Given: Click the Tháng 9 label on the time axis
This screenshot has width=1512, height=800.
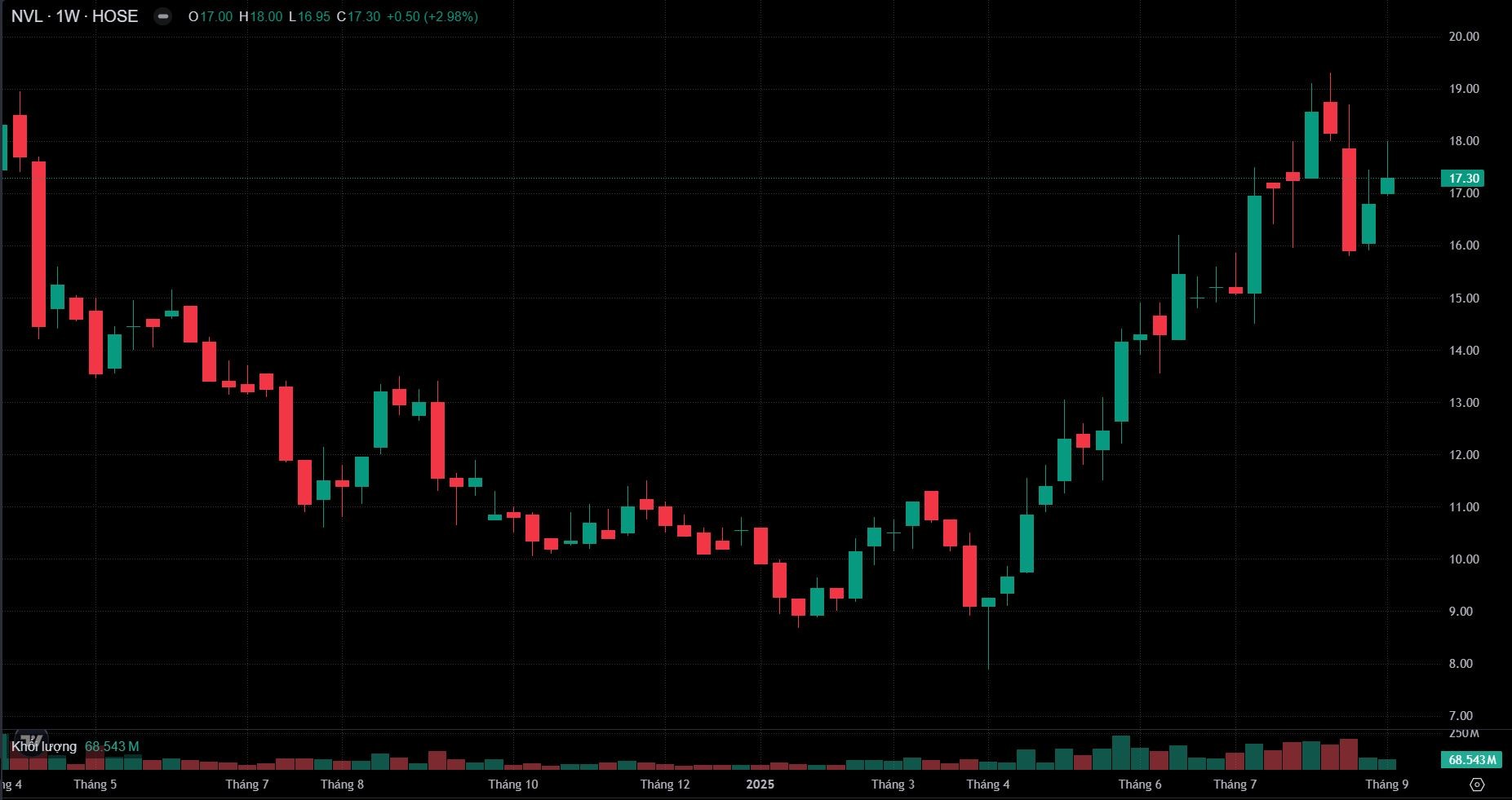Looking at the screenshot, I should (x=1386, y=785).
